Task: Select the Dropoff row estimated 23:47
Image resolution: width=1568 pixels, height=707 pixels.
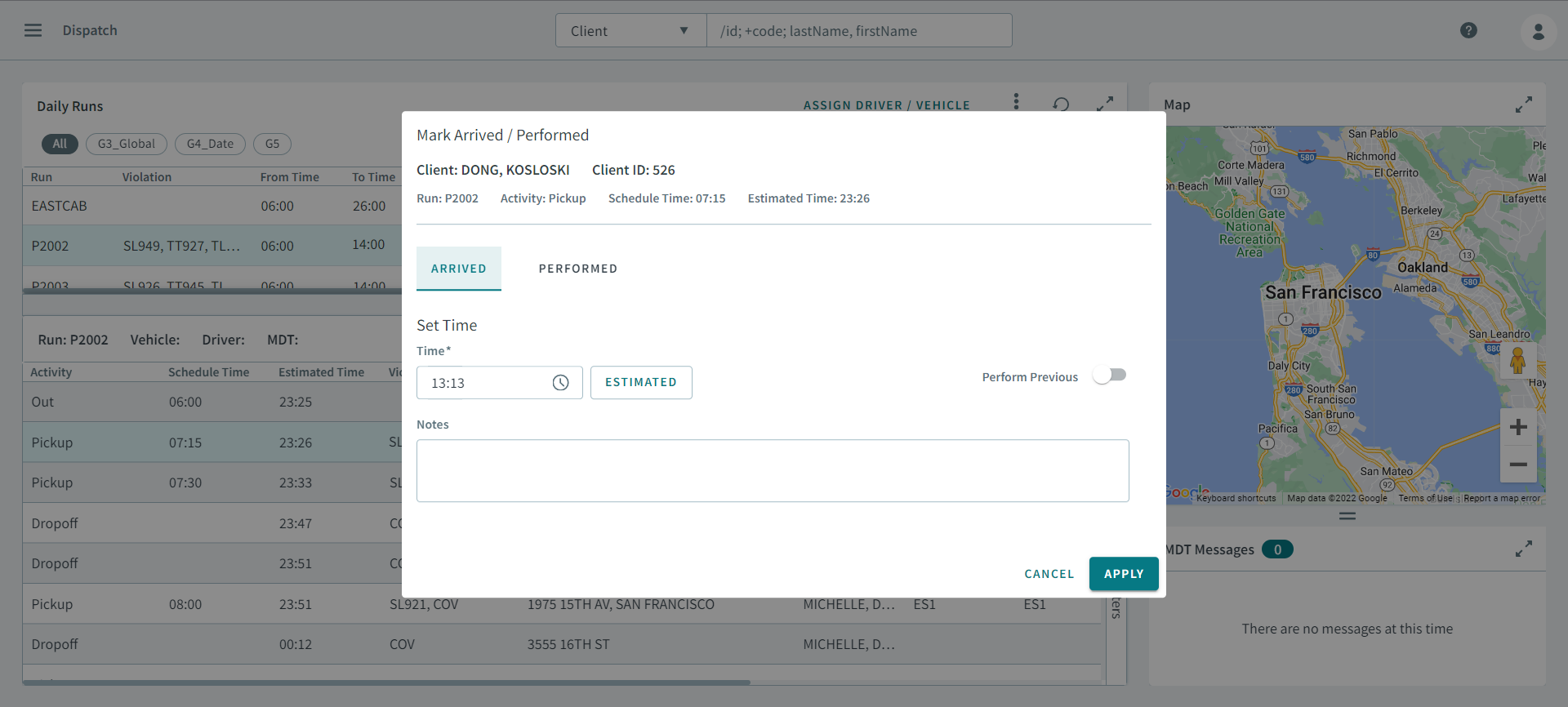Action: pos(212,523)
